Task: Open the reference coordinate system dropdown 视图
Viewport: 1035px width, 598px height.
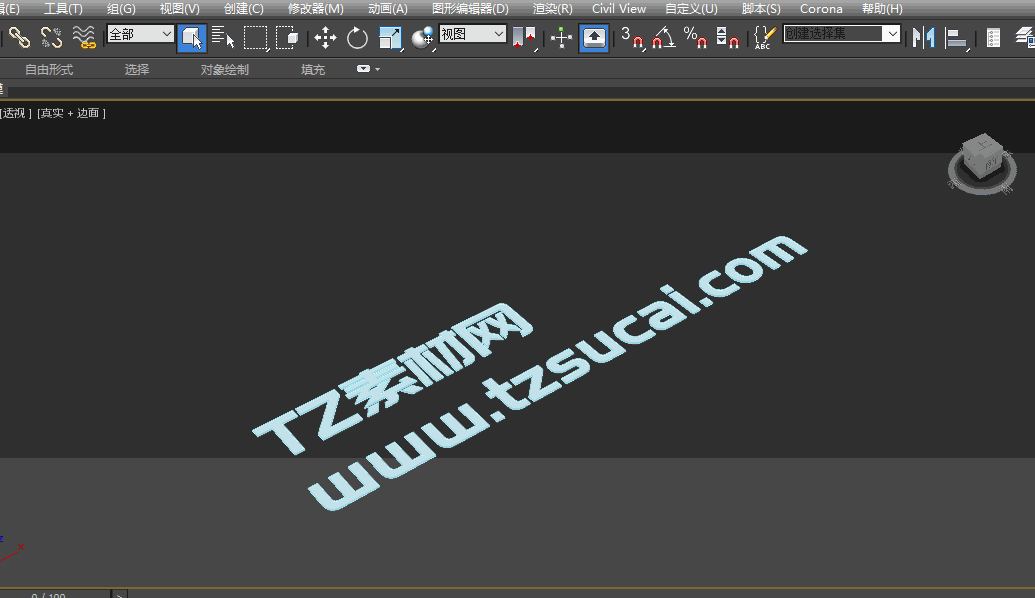Action: [473, 34]
